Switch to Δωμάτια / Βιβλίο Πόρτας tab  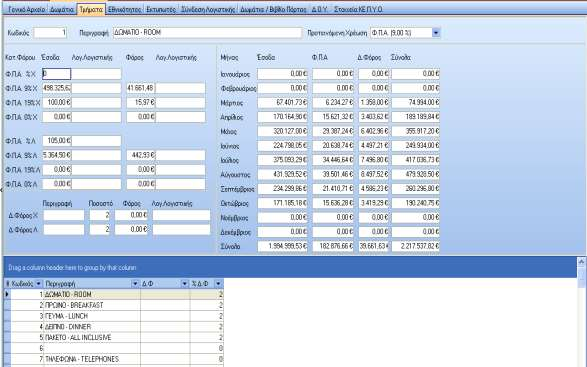pos(273,9)
